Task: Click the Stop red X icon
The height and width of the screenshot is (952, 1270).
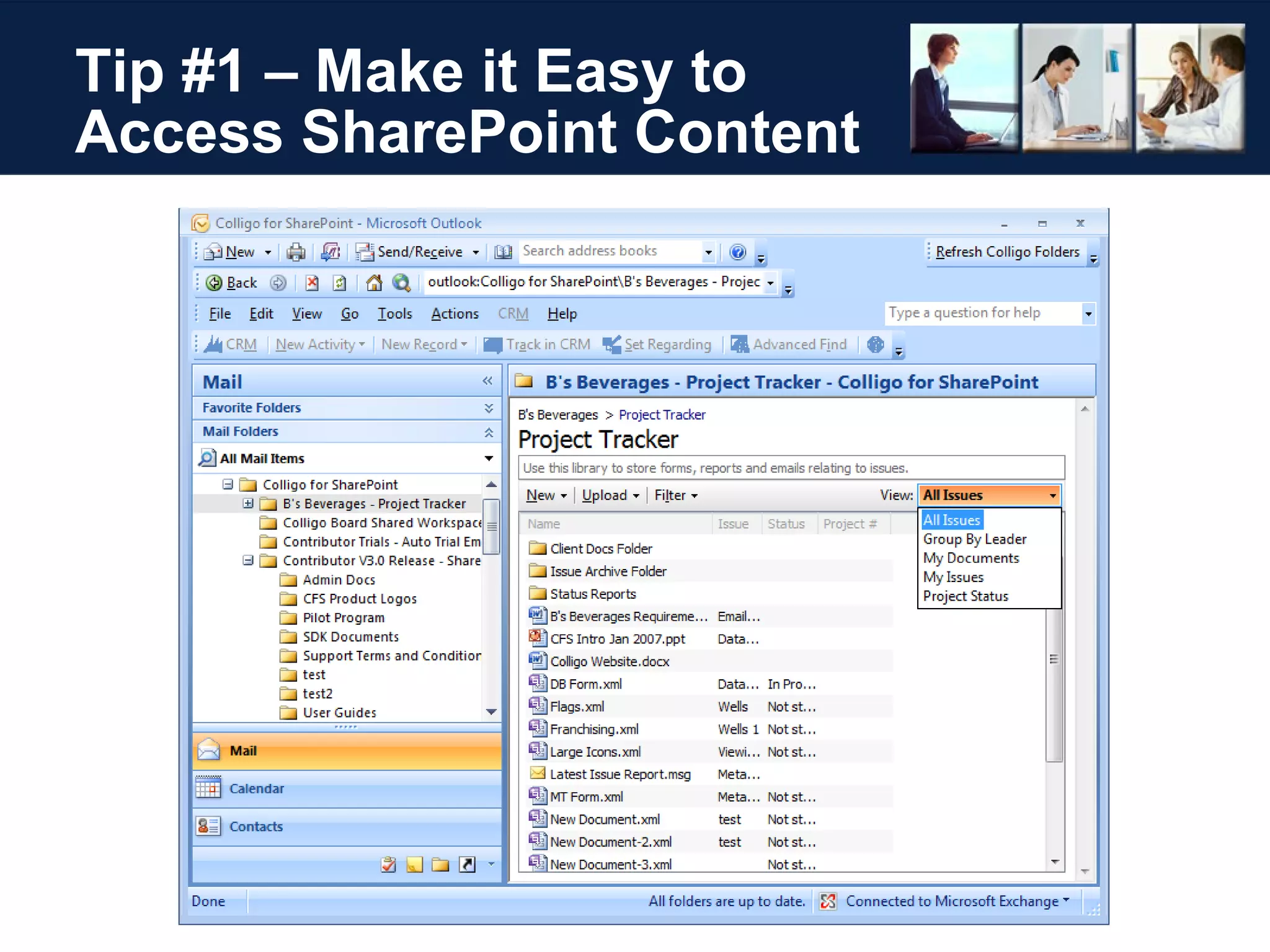Action: pyautogui.click(x=312, y=283)
